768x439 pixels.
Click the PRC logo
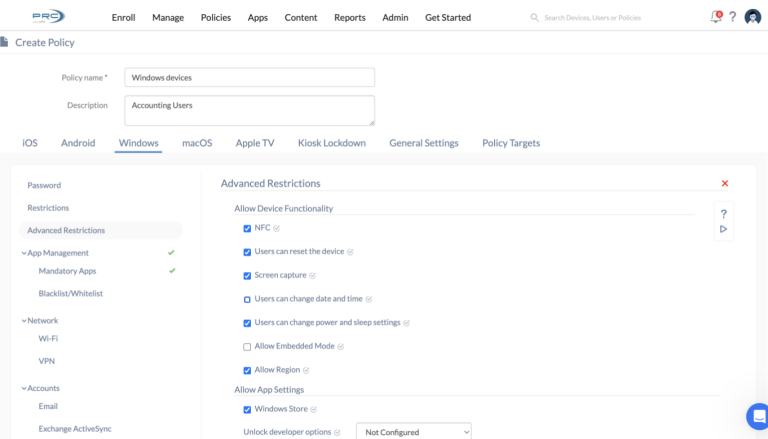[x=48, y=17]
